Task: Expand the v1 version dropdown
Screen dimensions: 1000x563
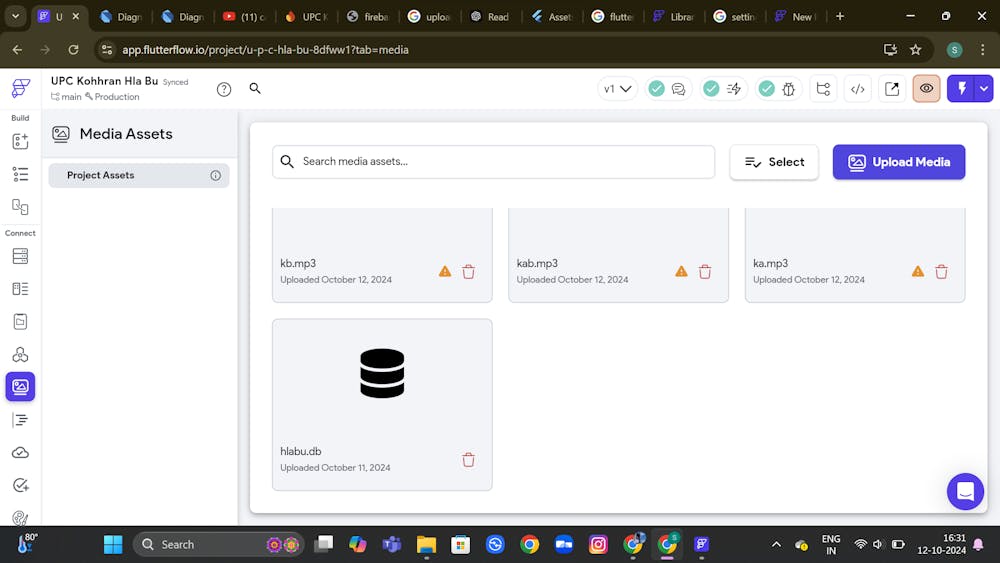Action: tap(618, 89)
